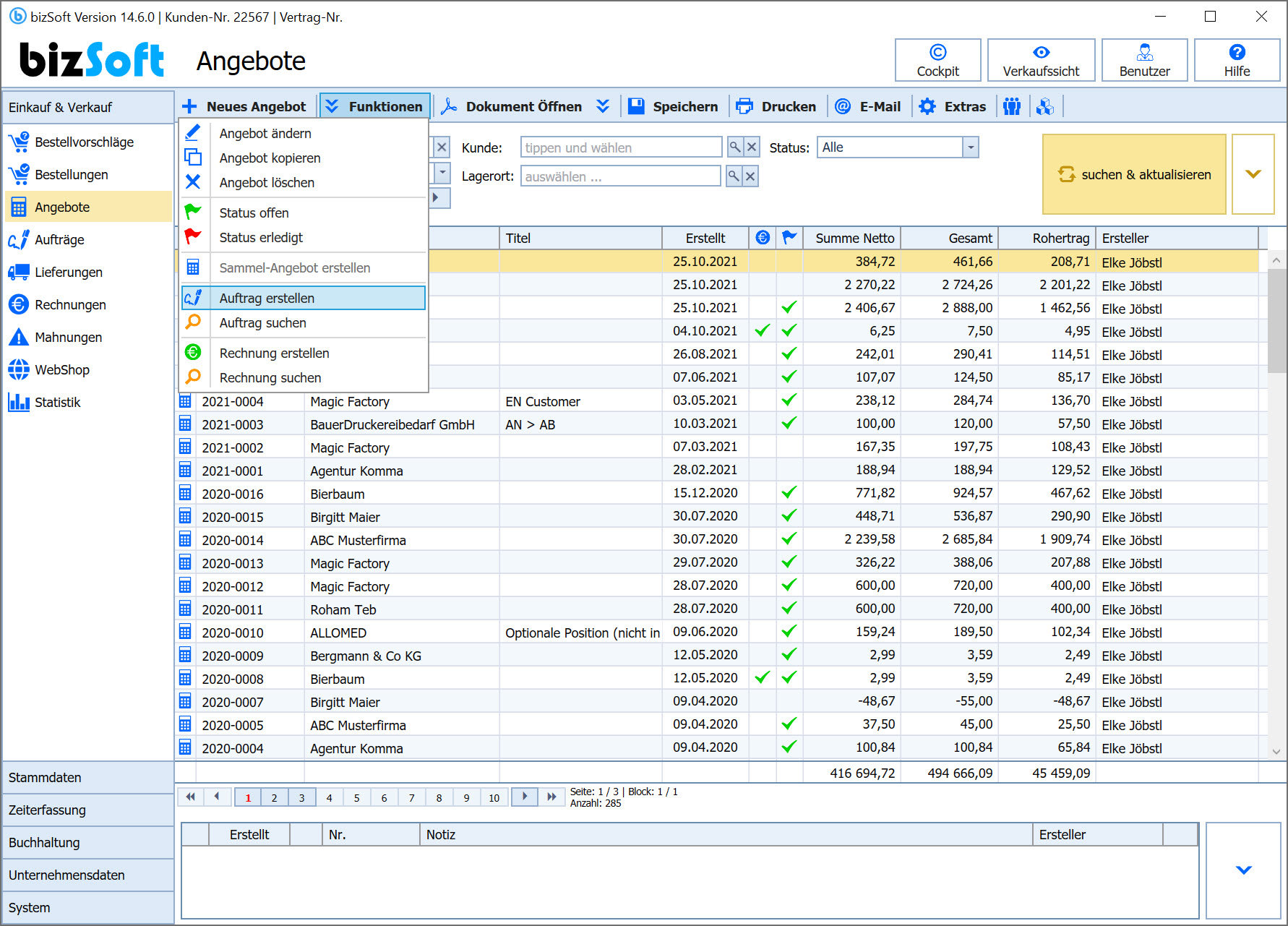The height and width of the screenshot is (926, 1288).
Task: Click suchen & aktualisieren button
Action: tap(1134, 174)
